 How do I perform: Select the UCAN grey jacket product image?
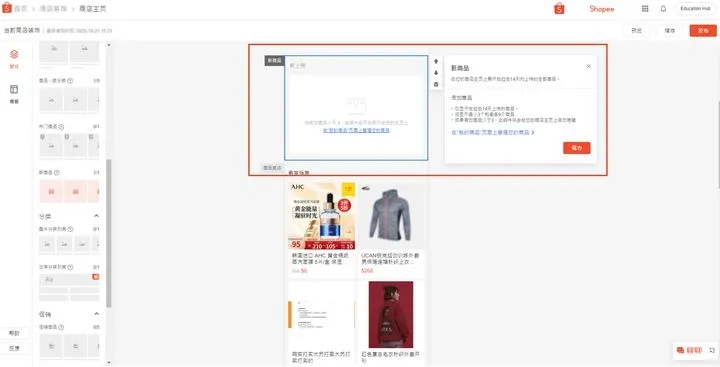pos(392,215)
